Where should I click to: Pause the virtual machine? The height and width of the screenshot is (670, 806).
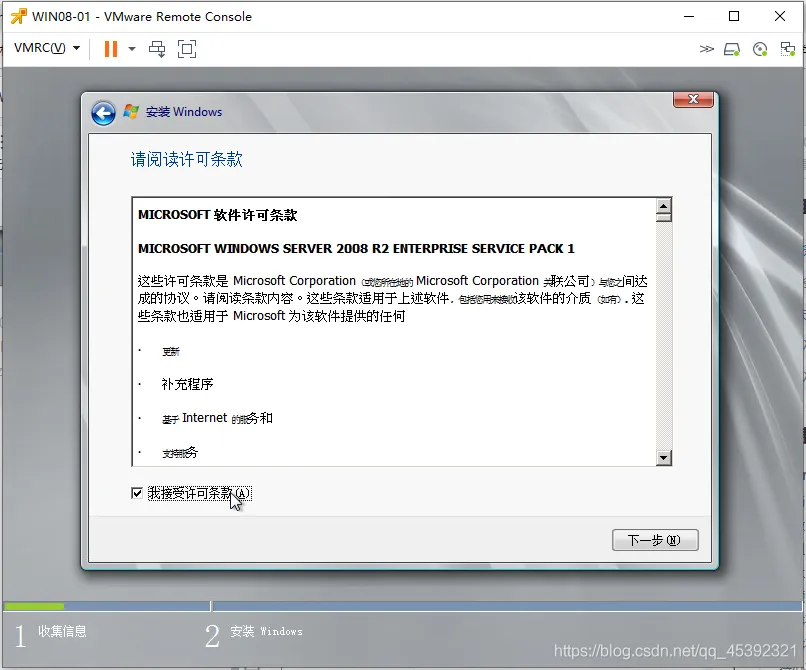point(111,49)
